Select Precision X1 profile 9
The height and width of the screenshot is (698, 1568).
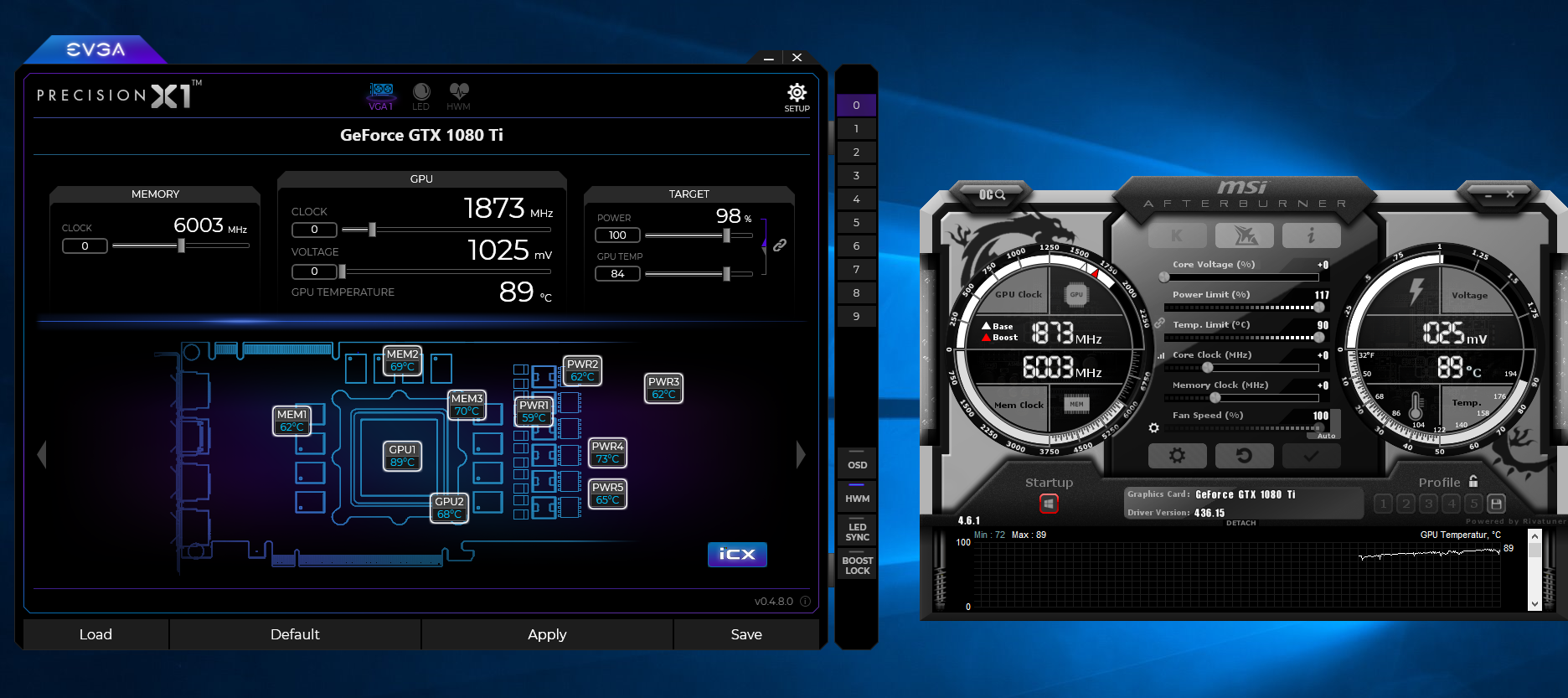[x=856, y=317]
